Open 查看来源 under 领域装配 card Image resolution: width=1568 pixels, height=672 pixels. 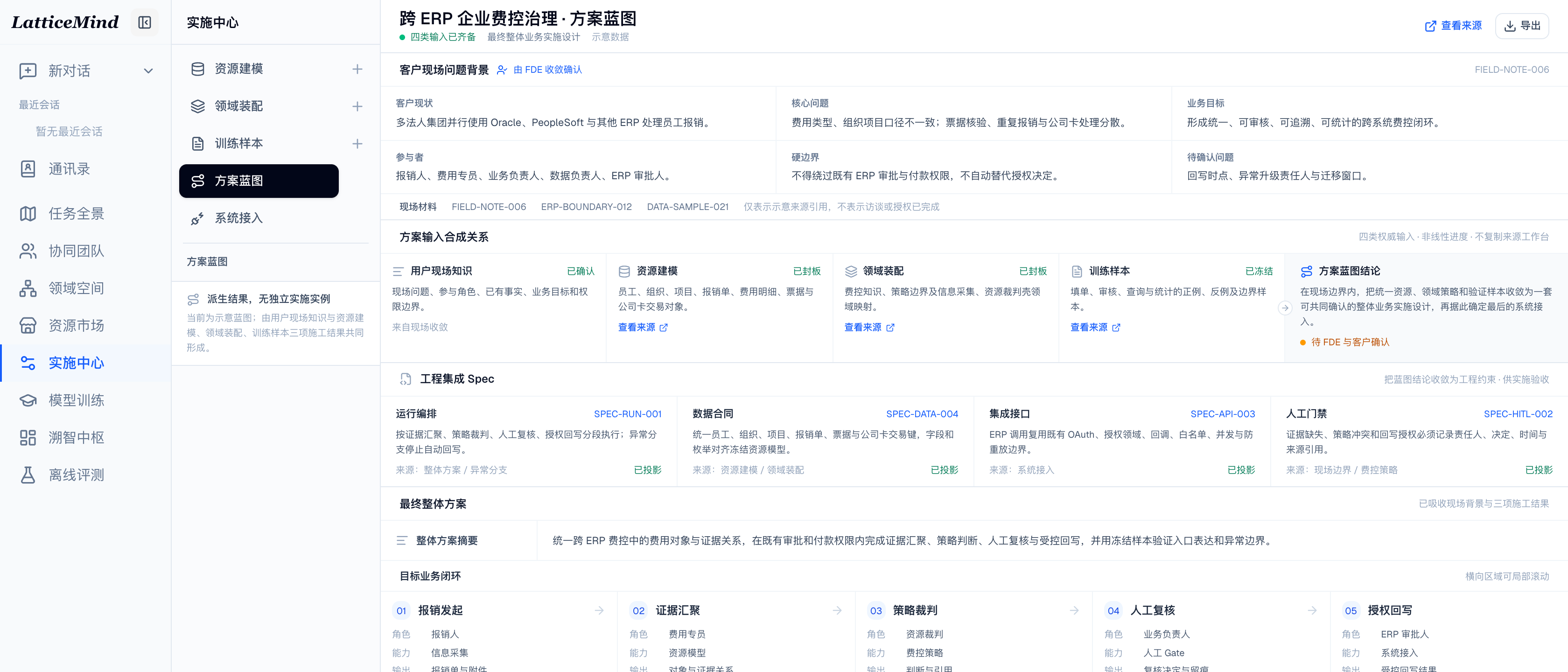[x=868, y=328]
